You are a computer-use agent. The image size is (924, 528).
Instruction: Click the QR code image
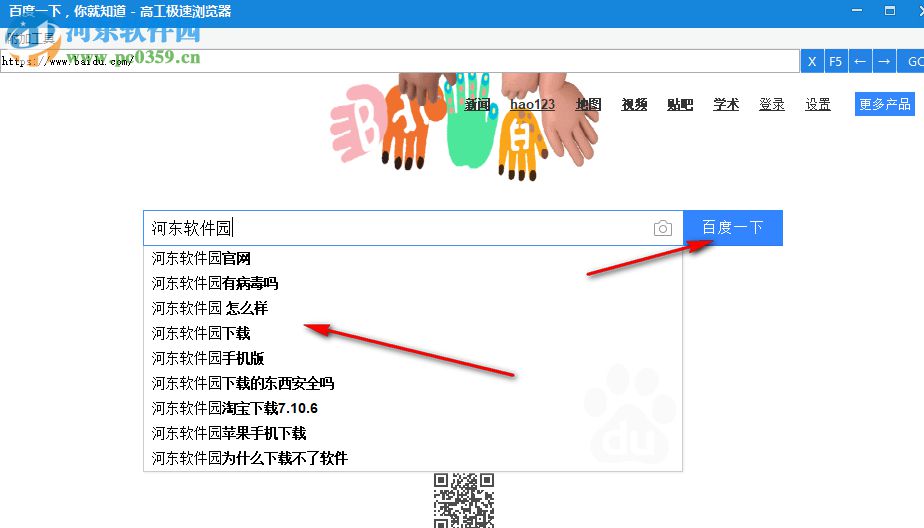tap(464, 500)
